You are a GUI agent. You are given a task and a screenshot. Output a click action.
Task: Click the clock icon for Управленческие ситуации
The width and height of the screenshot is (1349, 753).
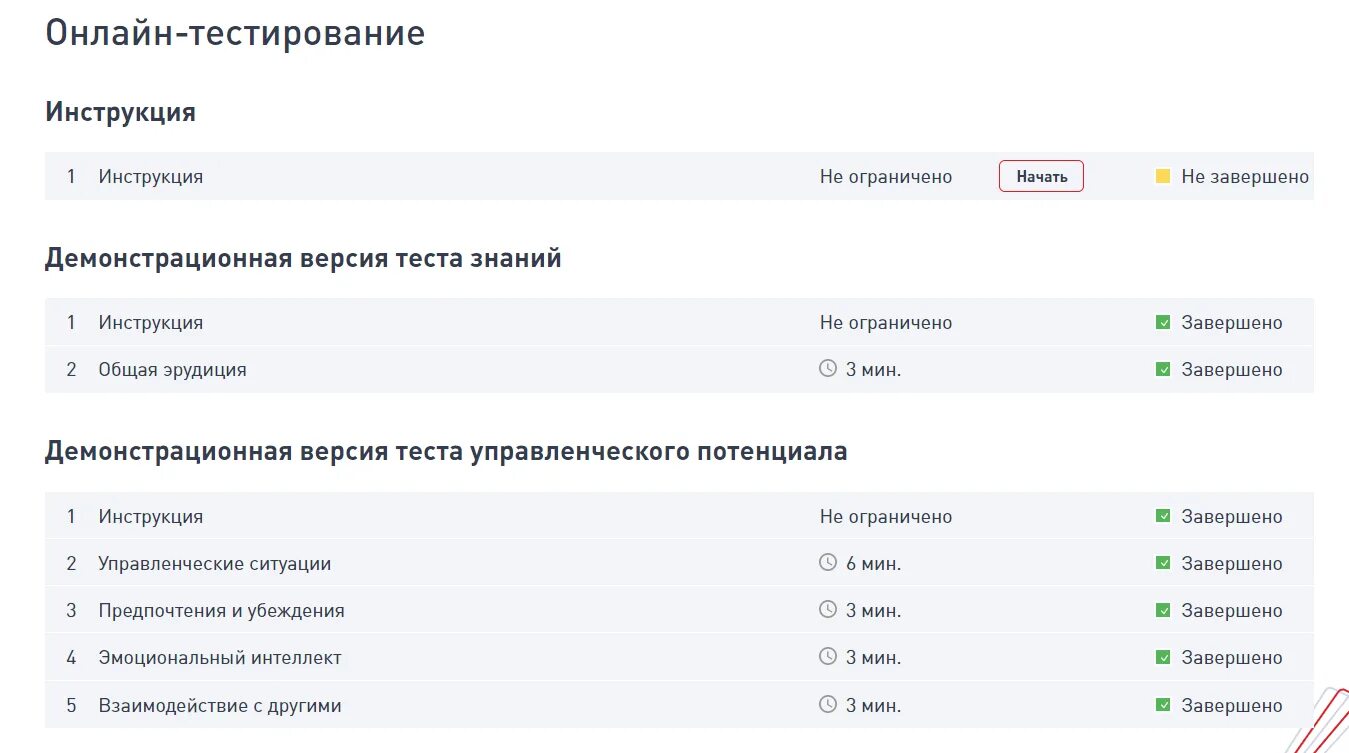(x=828, y=563)
